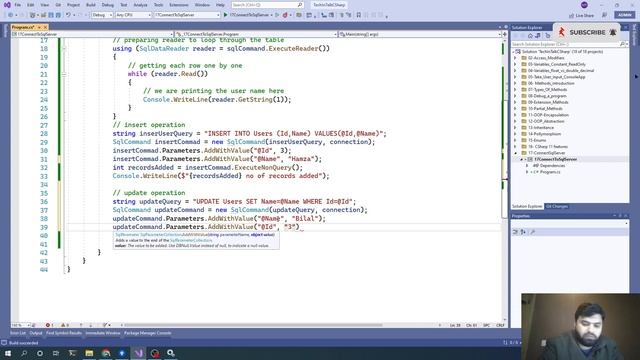
Task: Click Switch Views icon in Solution Explorer toolbar
Action: 538,36
